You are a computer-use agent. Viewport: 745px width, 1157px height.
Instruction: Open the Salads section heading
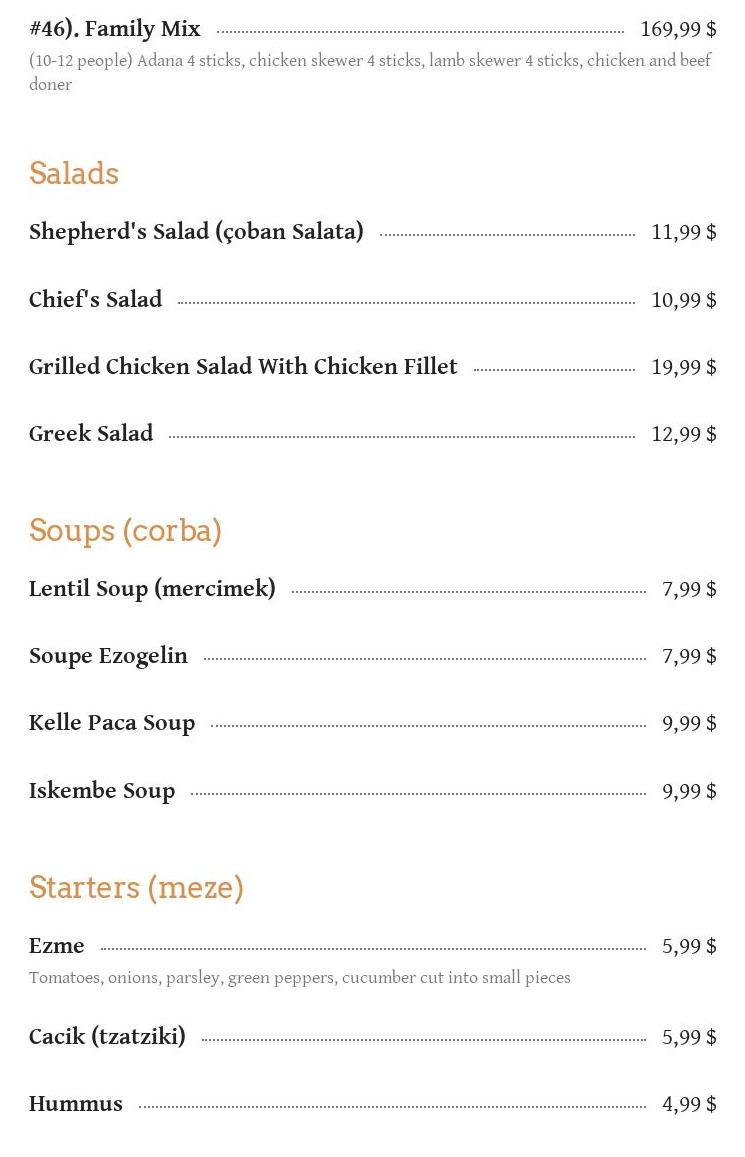pos(74,173)
